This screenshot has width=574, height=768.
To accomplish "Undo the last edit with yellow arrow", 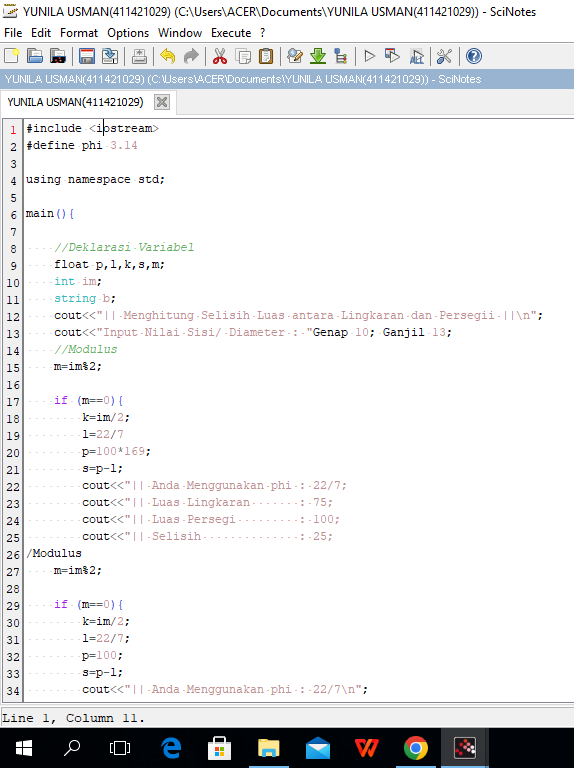I will [167, 56].
